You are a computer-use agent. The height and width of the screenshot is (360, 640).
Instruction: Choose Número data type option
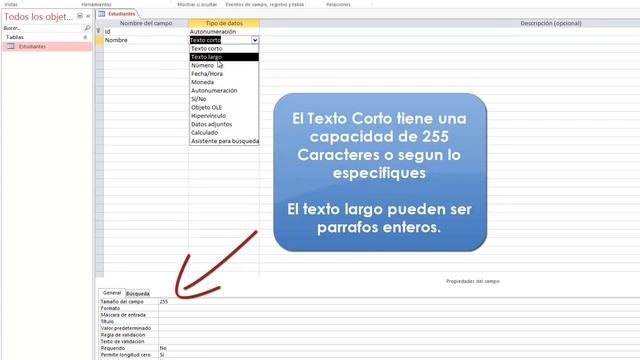[224, 65]
